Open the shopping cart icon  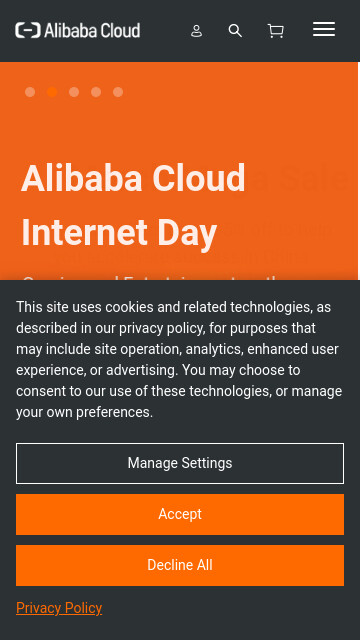[x=276, y=31]
